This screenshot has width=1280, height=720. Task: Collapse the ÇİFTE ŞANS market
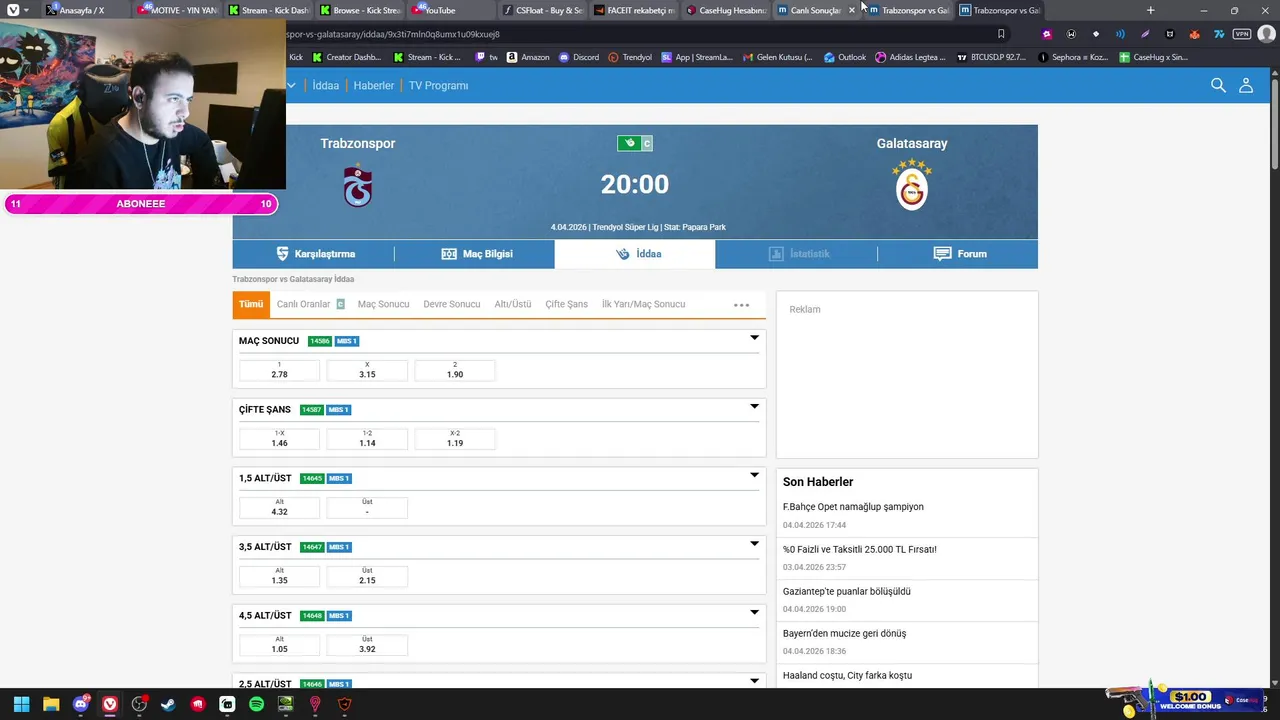[x=754, y=407]
